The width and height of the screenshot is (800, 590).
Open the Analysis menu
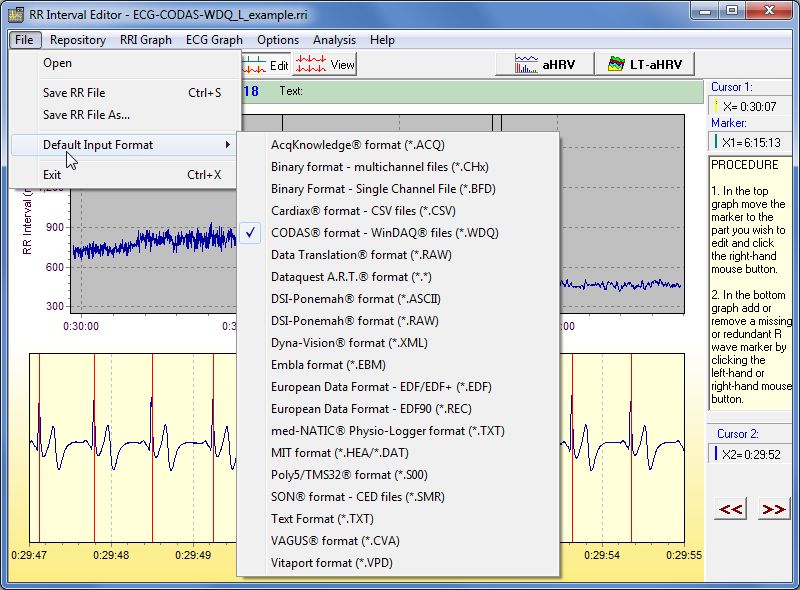tap(334, 40)
